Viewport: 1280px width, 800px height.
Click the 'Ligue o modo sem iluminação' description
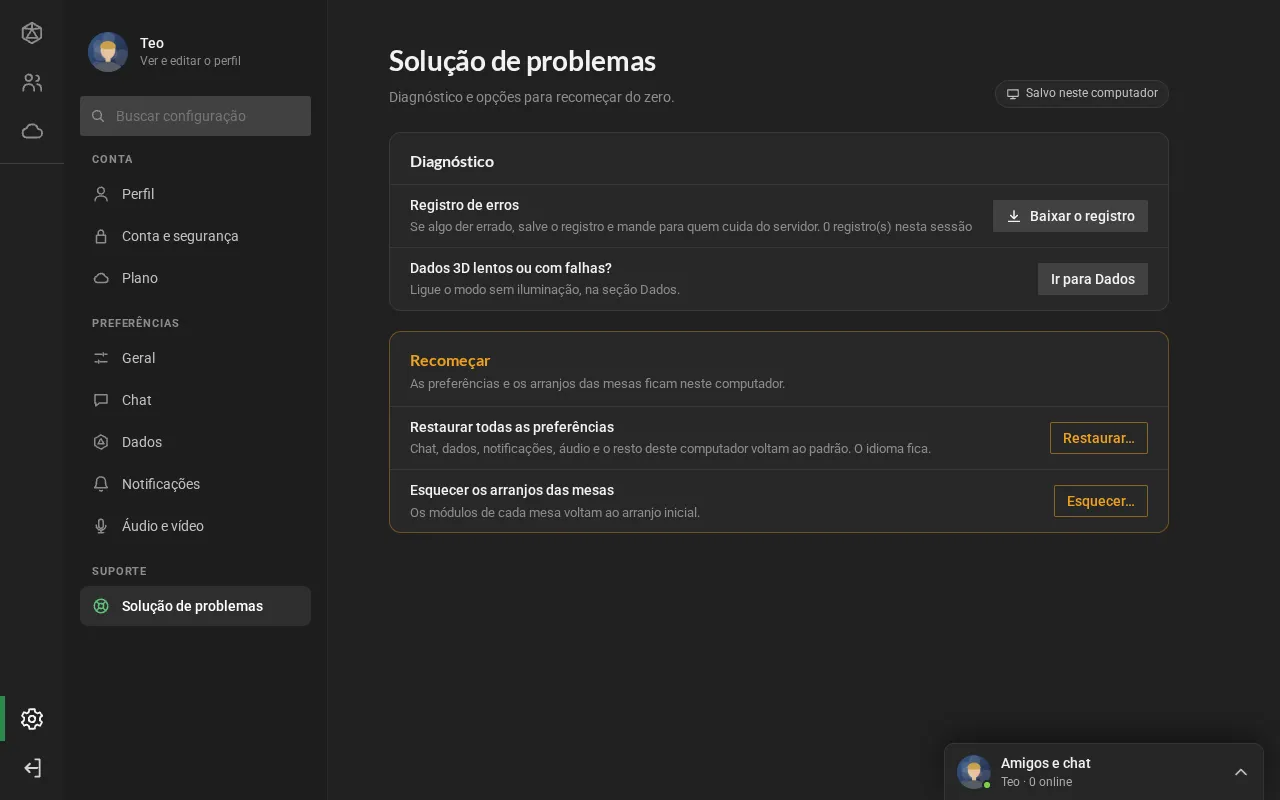point(545,289)
